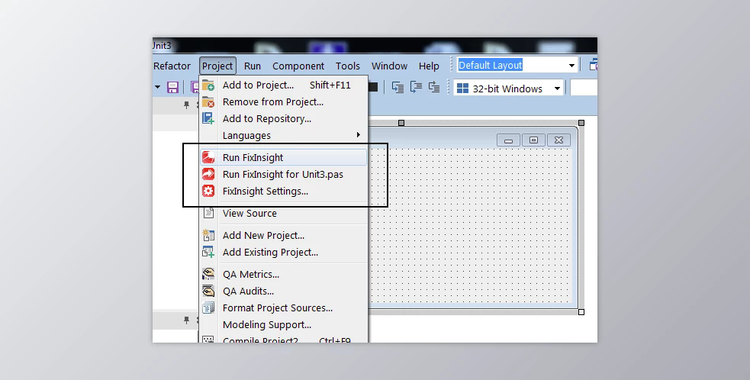Click the Format Project Sources icon

point(208,308)
